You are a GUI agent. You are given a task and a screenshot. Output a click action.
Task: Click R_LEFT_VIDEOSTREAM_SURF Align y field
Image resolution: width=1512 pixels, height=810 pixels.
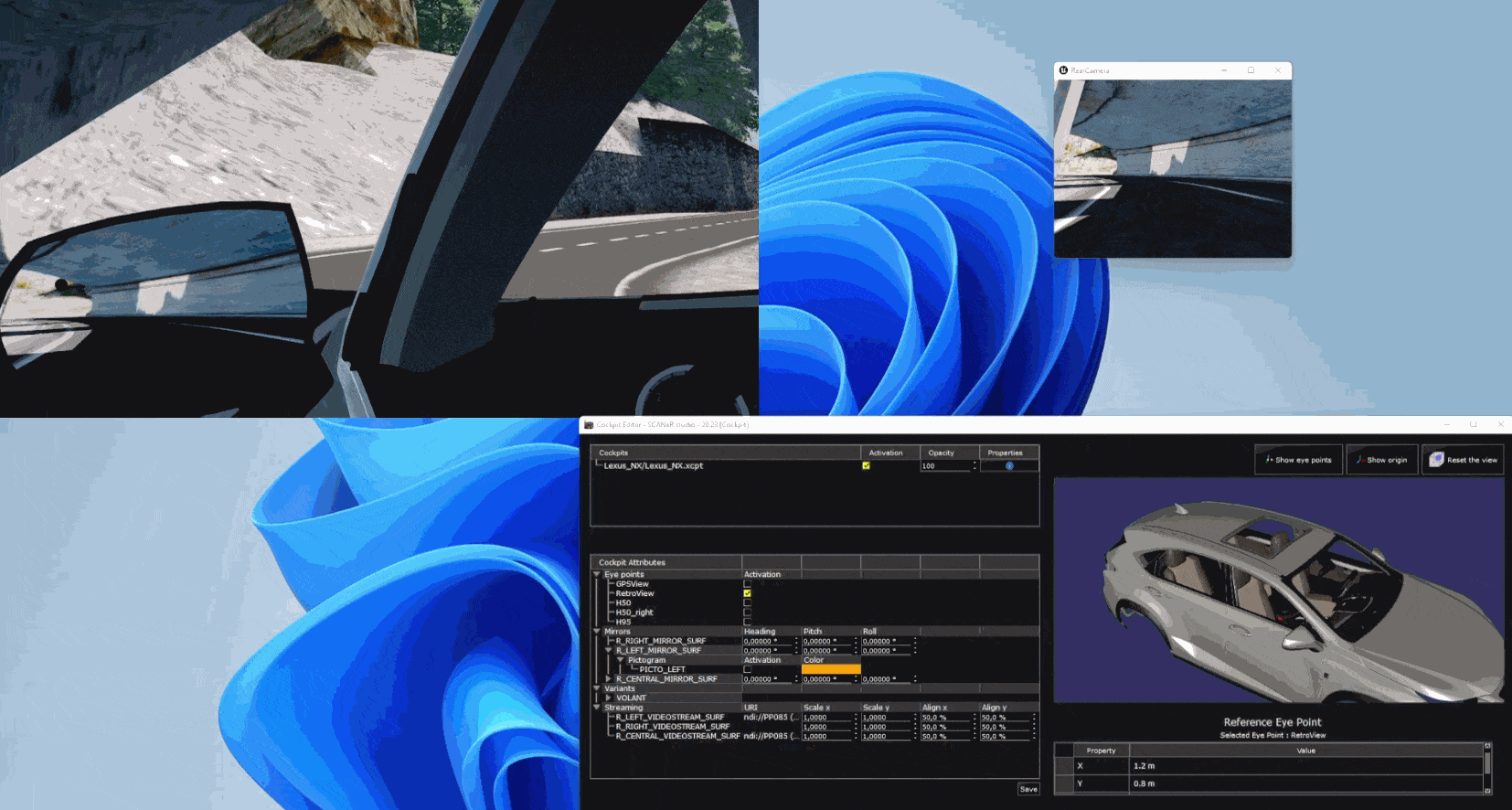[1006, 718]
